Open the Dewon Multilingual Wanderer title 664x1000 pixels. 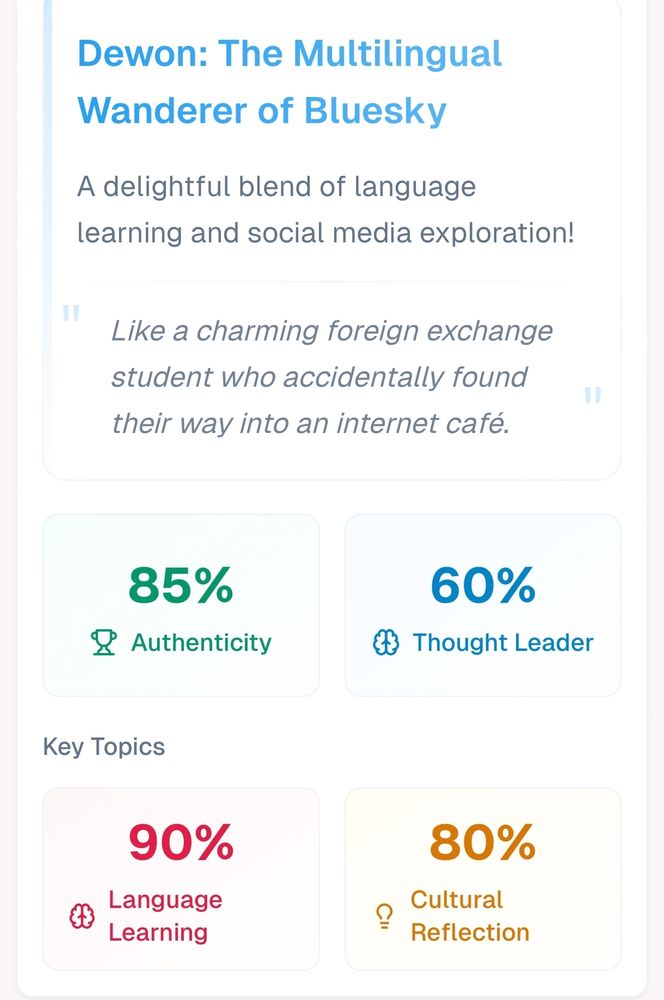tap(290, 81)
